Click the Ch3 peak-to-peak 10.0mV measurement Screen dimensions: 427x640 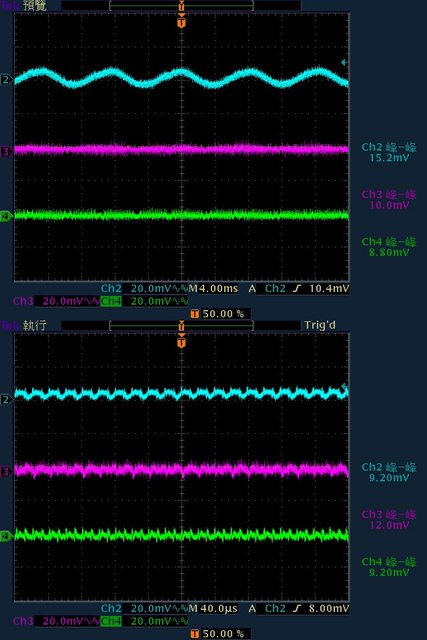(x=389, y=200)
